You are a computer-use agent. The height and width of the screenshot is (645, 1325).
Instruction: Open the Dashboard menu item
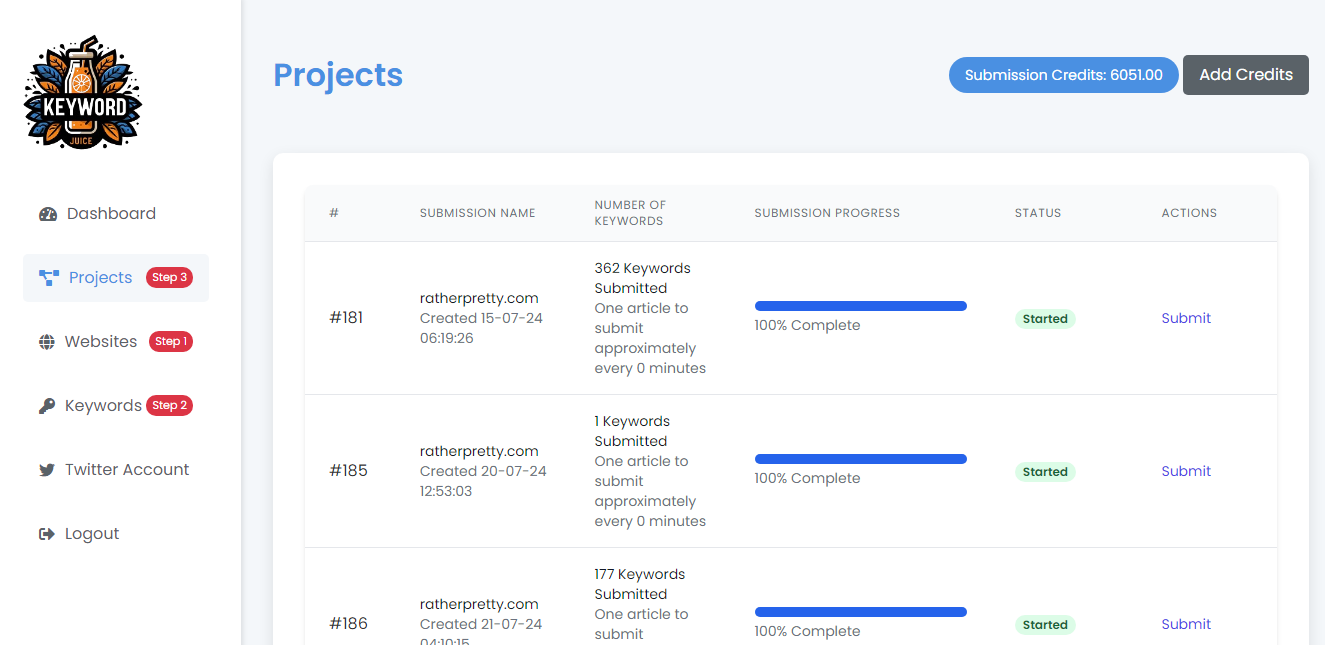point(111,214)
